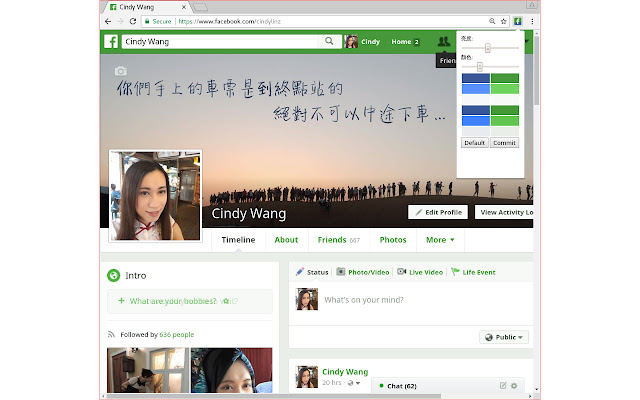
Task: Click What are your hobbies prompt
Action: (x=190, y=301)
